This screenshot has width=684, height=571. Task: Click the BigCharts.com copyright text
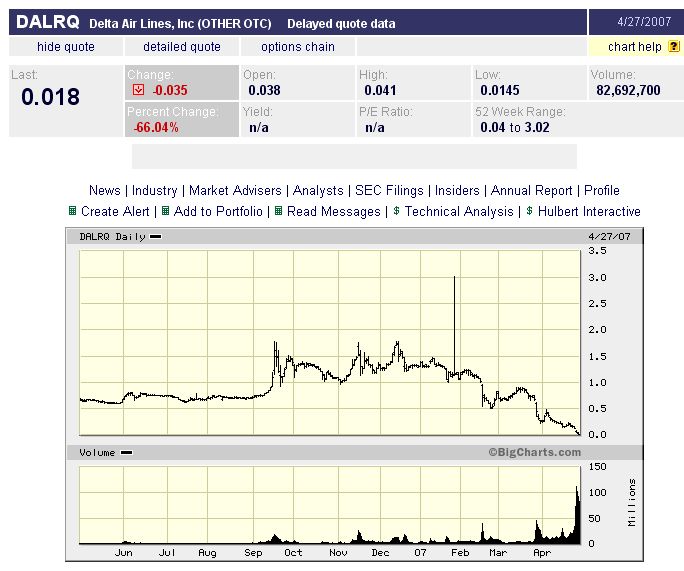pos(535,452)
